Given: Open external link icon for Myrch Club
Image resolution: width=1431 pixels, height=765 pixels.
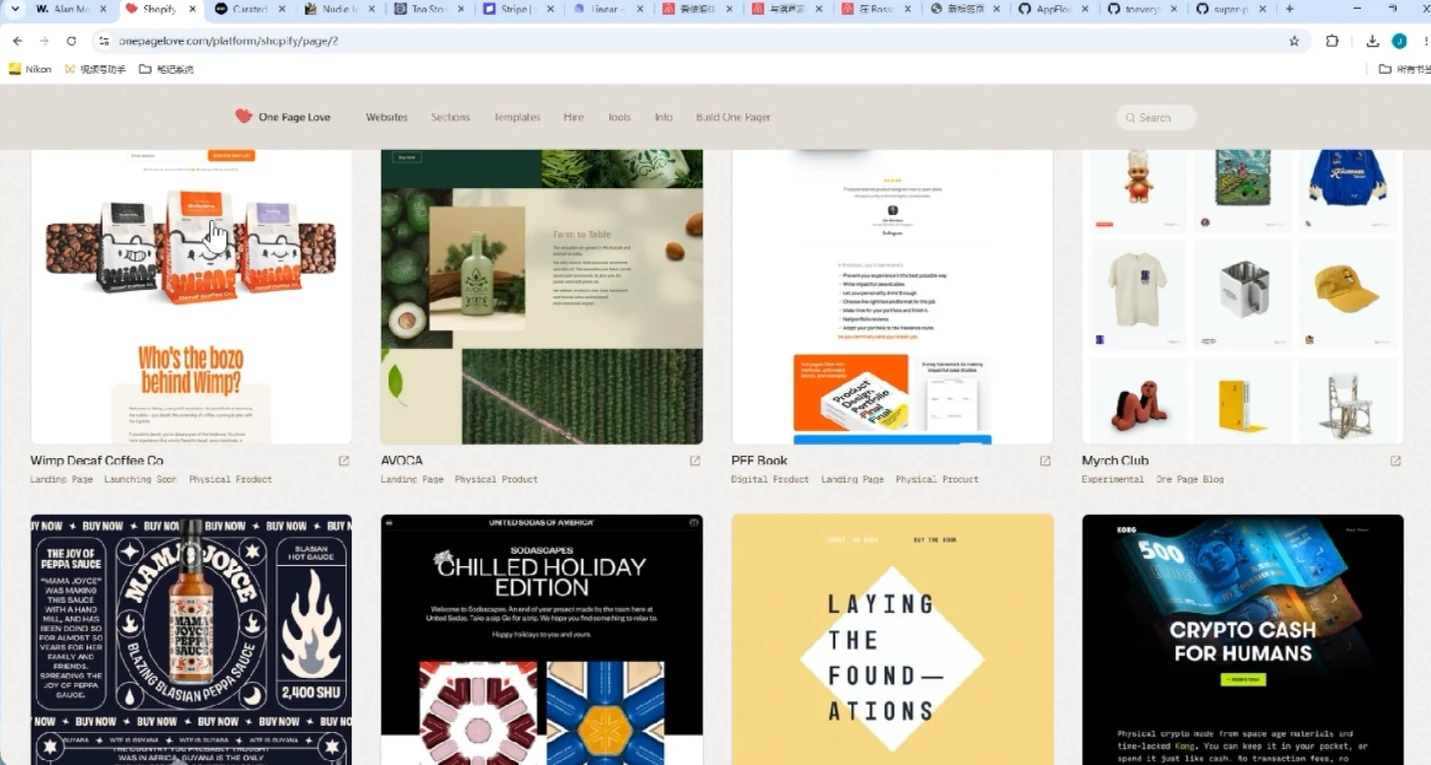Looking at the screenshot, I should point(1396,461).
